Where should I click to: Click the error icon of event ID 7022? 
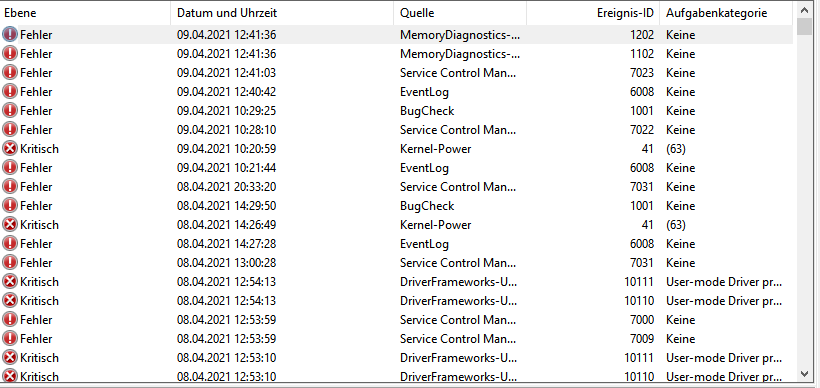pyautogui.click(x=9, y=130)
